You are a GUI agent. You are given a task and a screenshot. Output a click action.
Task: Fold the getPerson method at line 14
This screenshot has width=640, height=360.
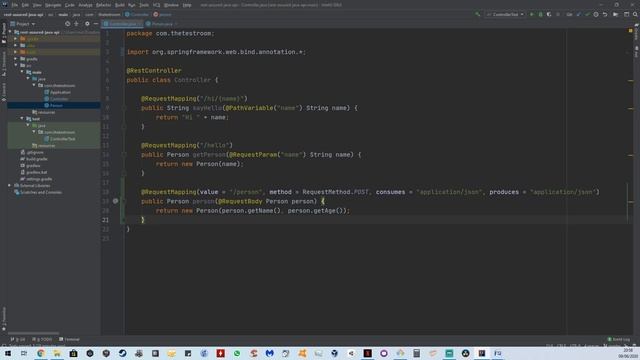point(124,155)
